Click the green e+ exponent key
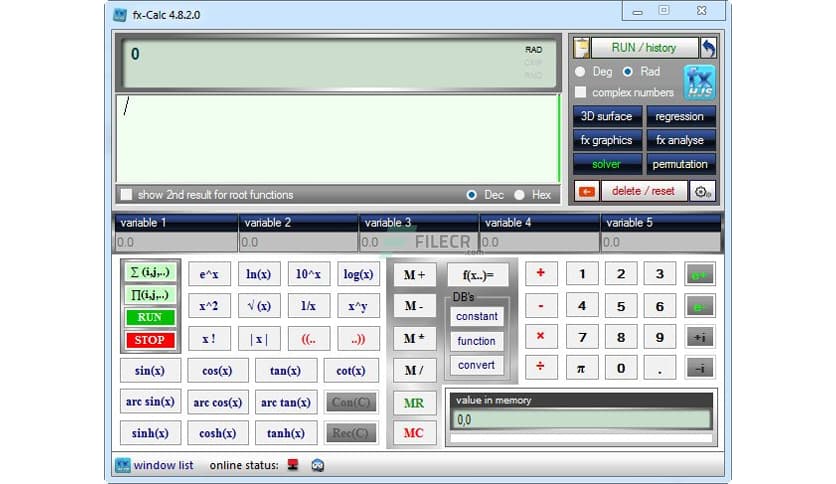 click(x=699, y=275)
